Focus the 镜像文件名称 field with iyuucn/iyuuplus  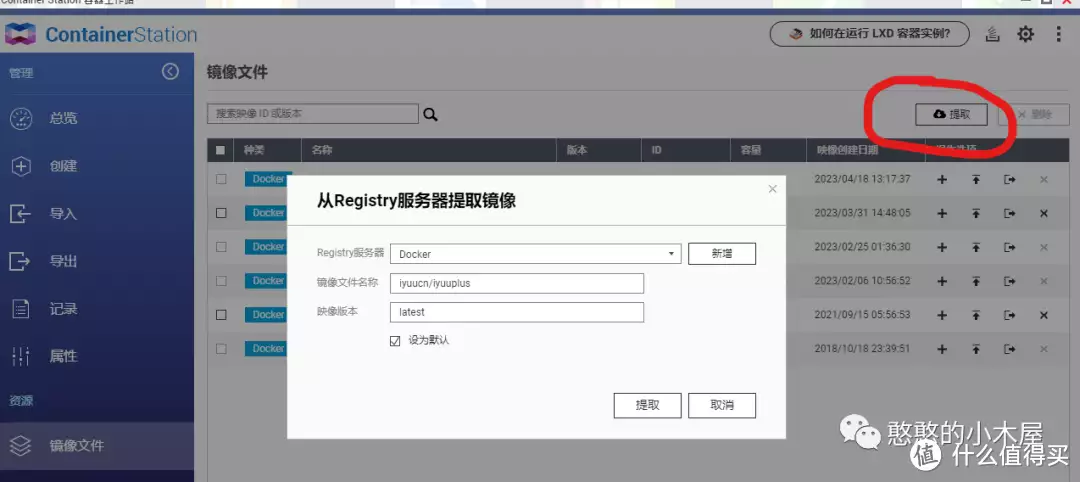[517, 283]
